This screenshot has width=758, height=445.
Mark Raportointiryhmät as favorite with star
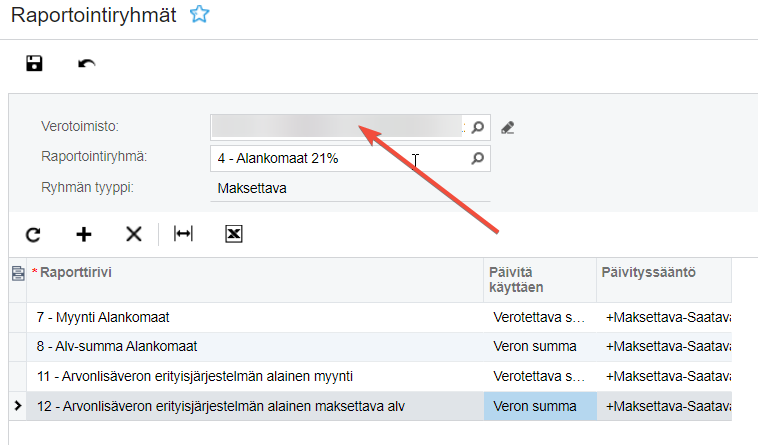point(200,15)
